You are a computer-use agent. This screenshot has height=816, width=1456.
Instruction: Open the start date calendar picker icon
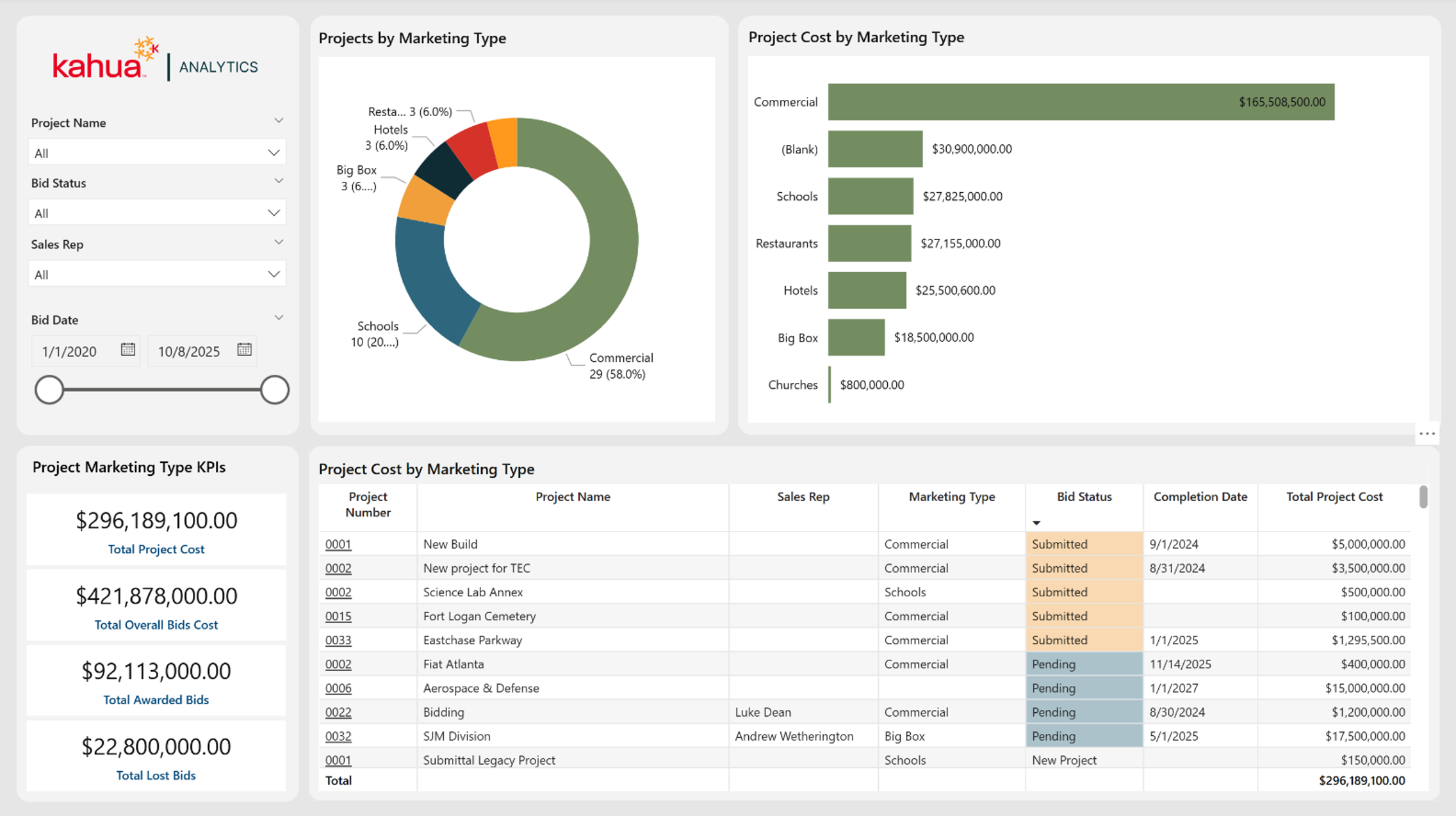[x=128, y=350]
